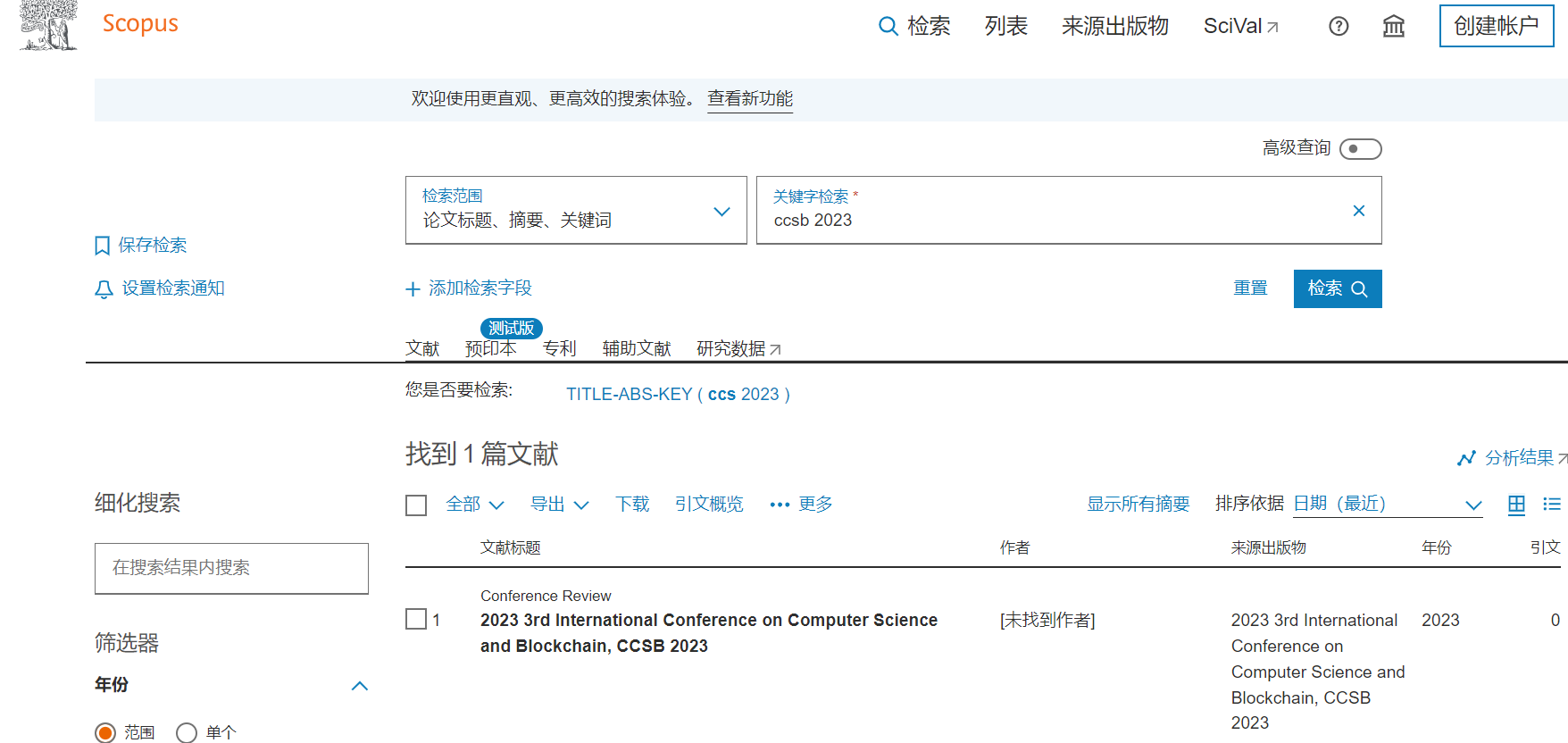Click the magnifier search icon in header
This screenshot has width=1568, height=743.
click(x=888, y=26)
